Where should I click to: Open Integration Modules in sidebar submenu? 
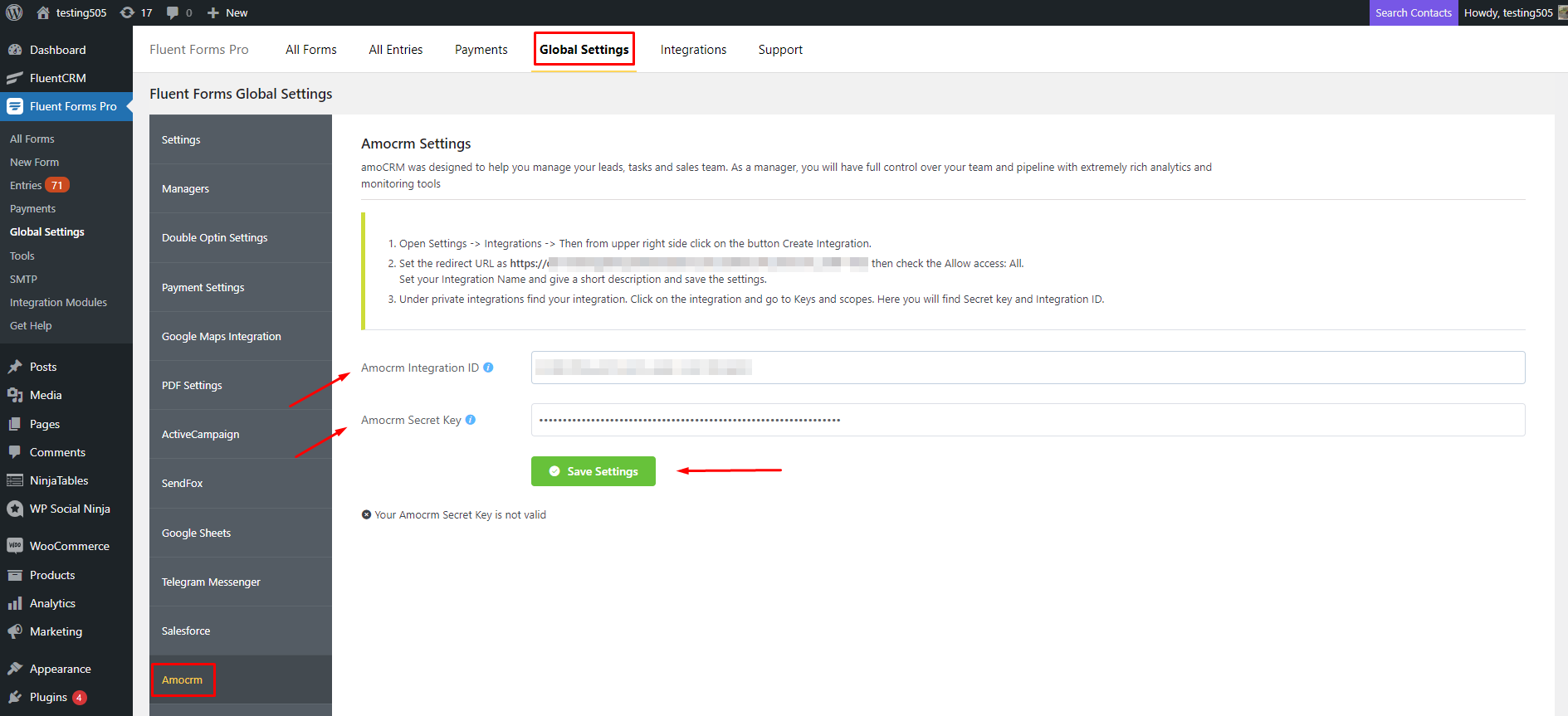(x=58, y=302)
